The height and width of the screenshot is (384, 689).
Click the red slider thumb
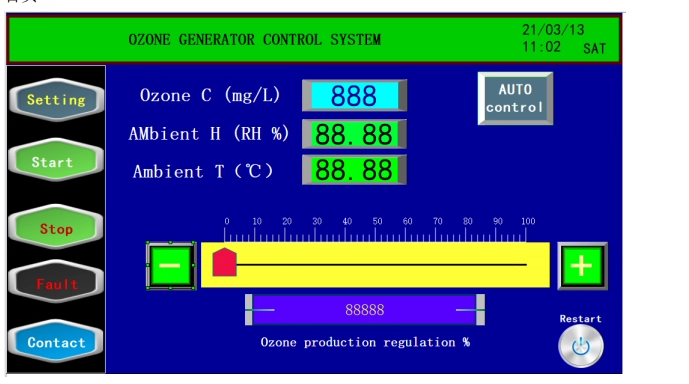(225, 262)
